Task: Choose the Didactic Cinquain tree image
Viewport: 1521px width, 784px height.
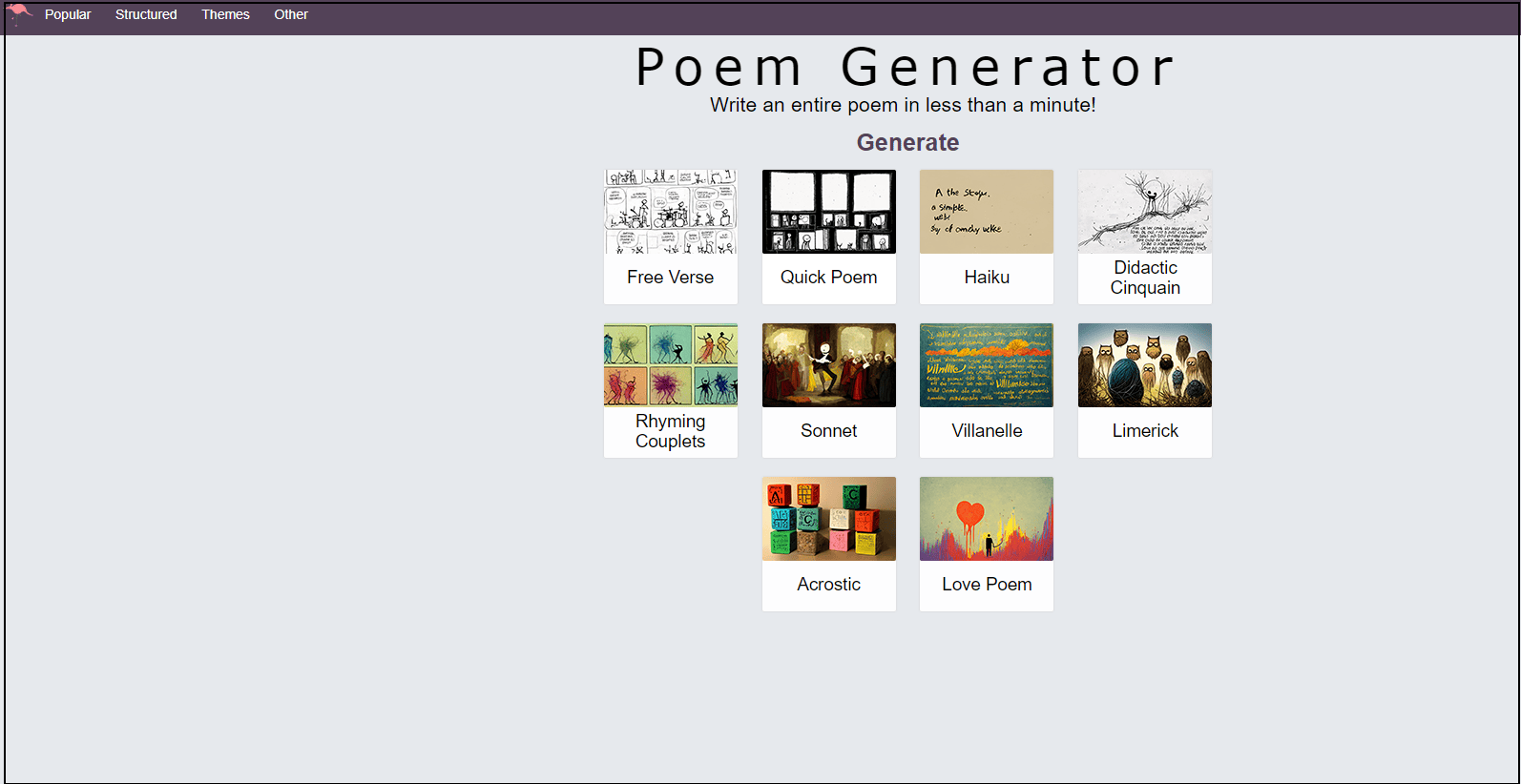Action: pos(1144,212)
